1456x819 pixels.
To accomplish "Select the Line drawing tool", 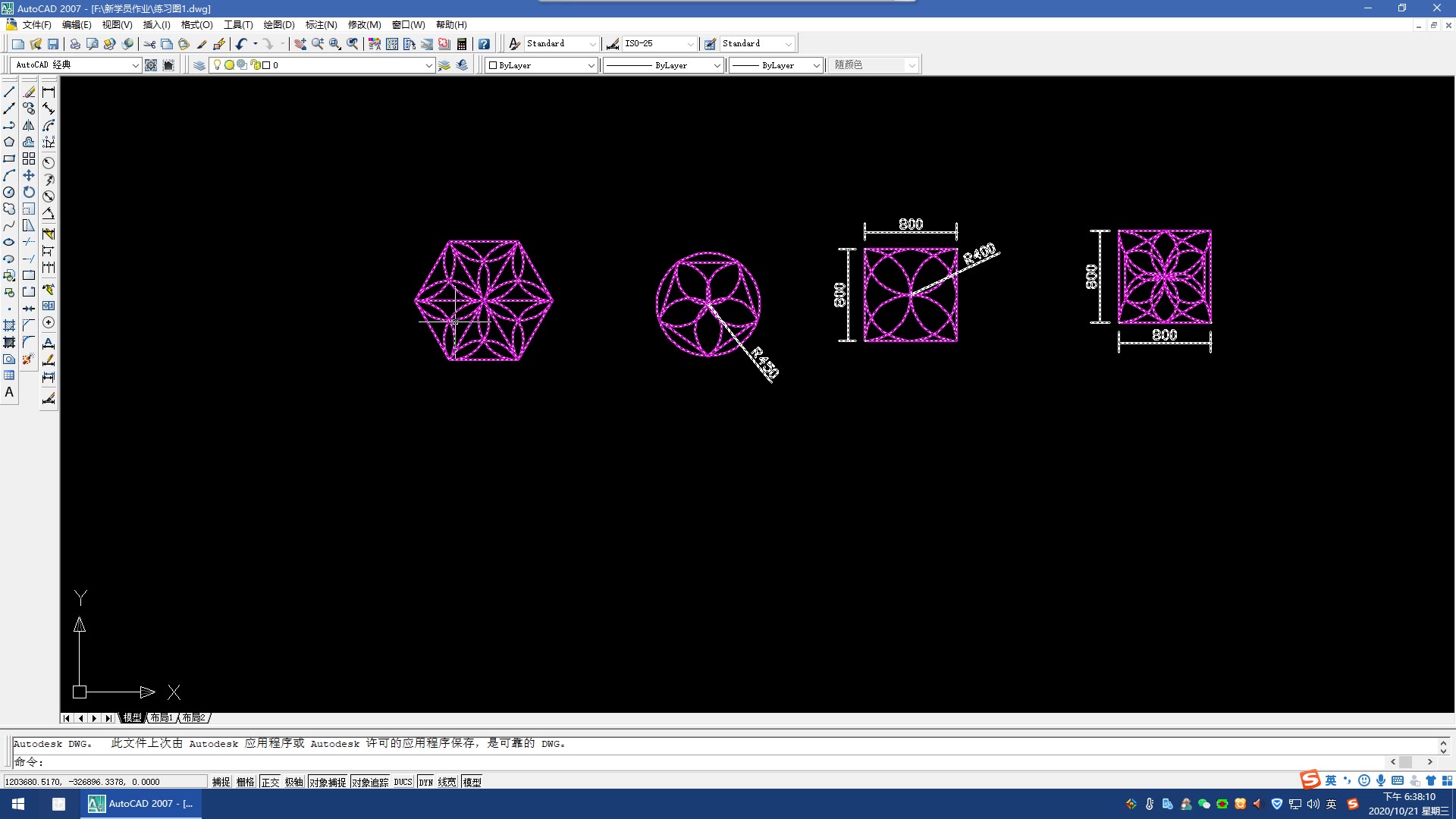I will pyautogui.click(x=9, y=92).
